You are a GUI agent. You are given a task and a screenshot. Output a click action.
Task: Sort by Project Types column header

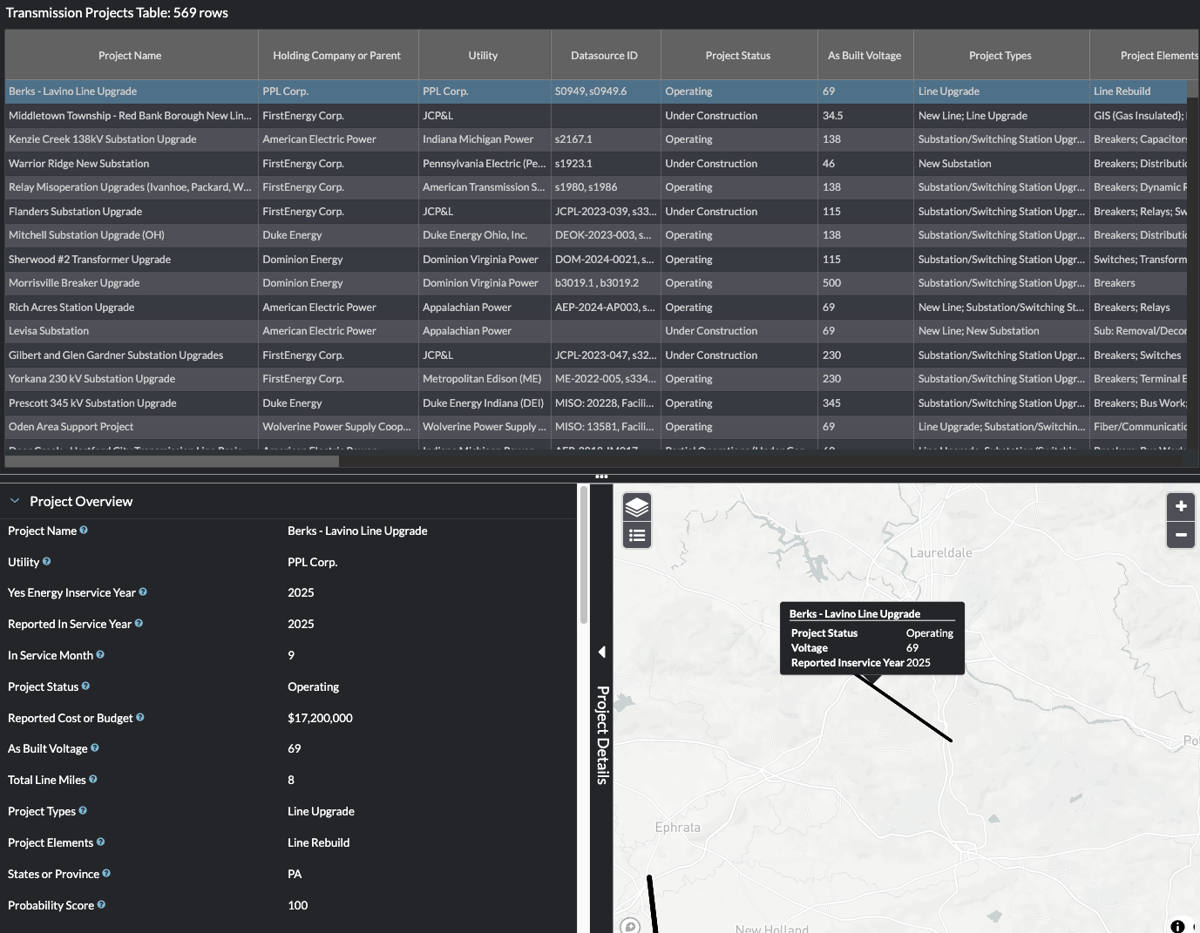[x=1000, y=55]
